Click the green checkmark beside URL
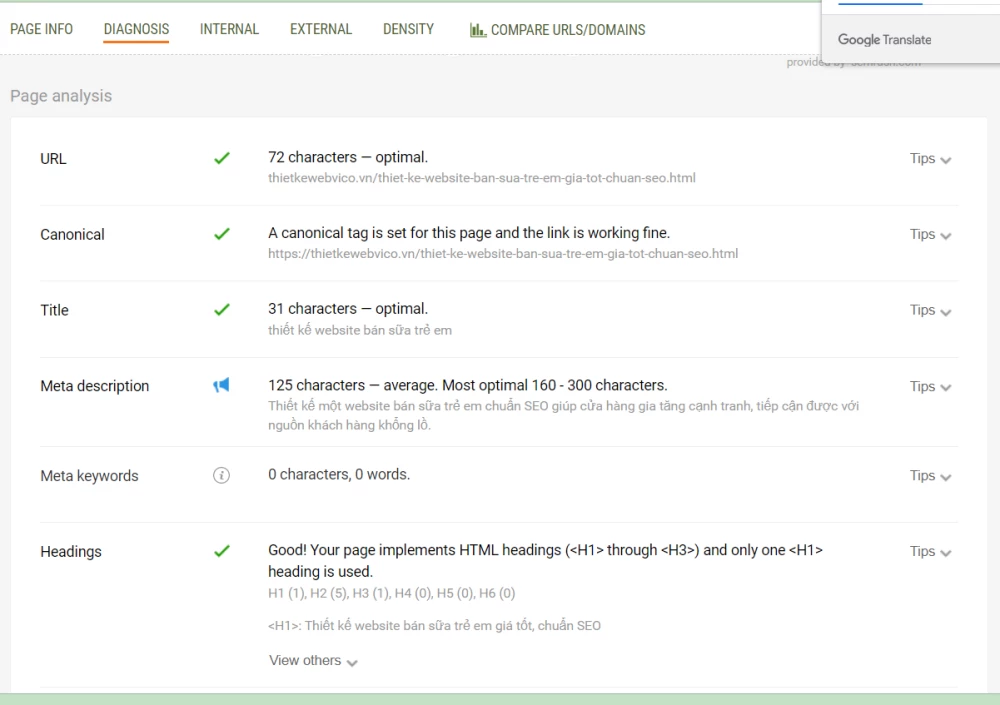The width and height of the screenshot is (1000, 705). tap(222, 158)
